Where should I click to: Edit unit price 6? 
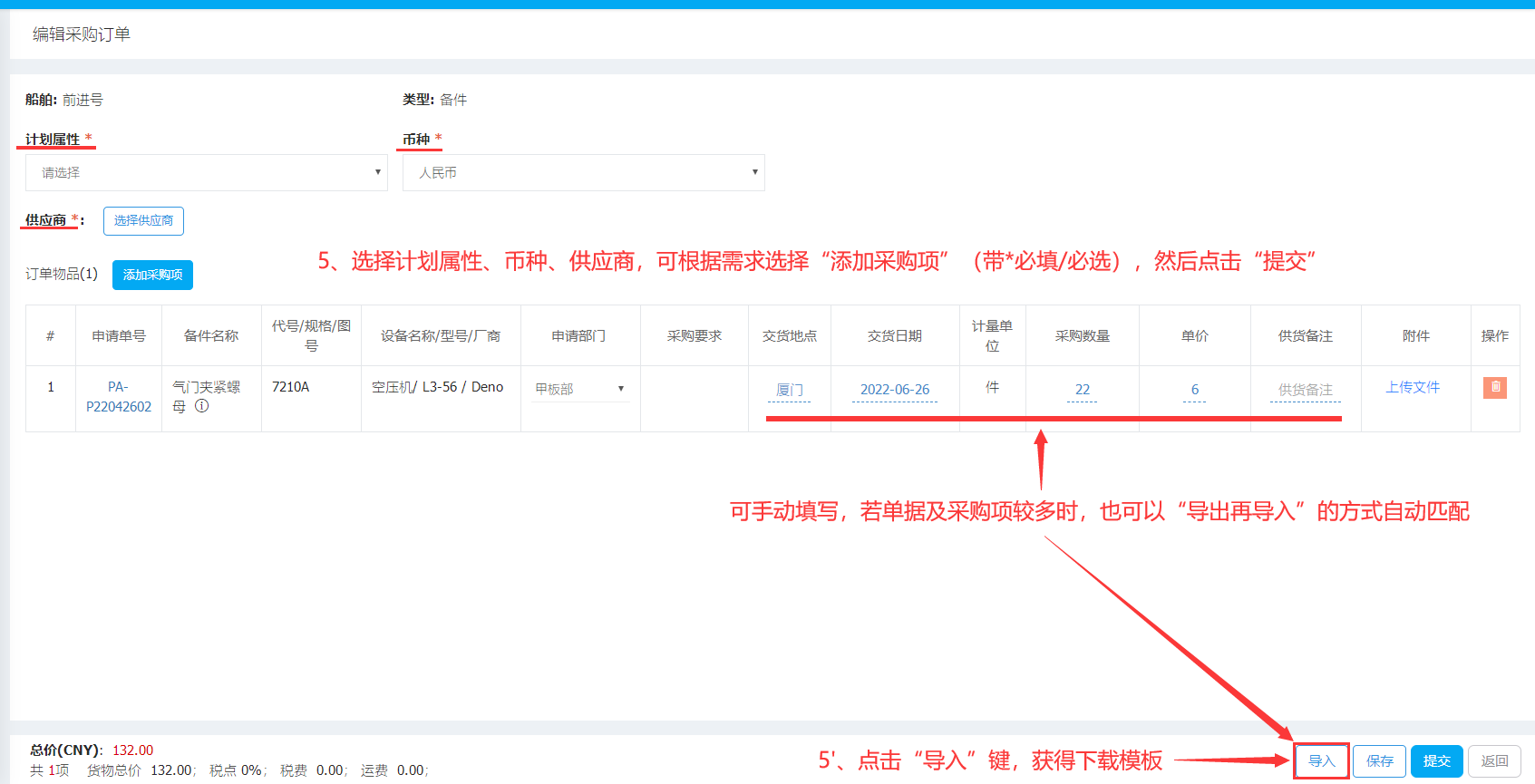tap(1195, 390)
